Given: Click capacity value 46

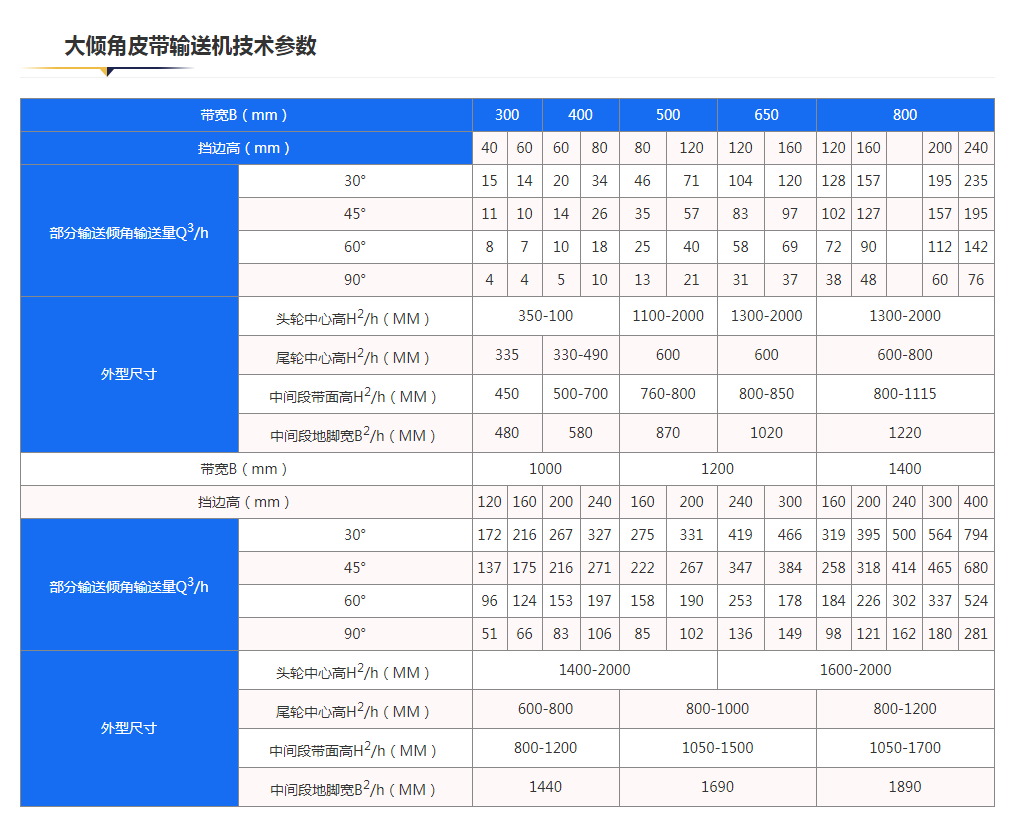Looking at the screenshot, I should pyautogui.click(x=643, y=181).
